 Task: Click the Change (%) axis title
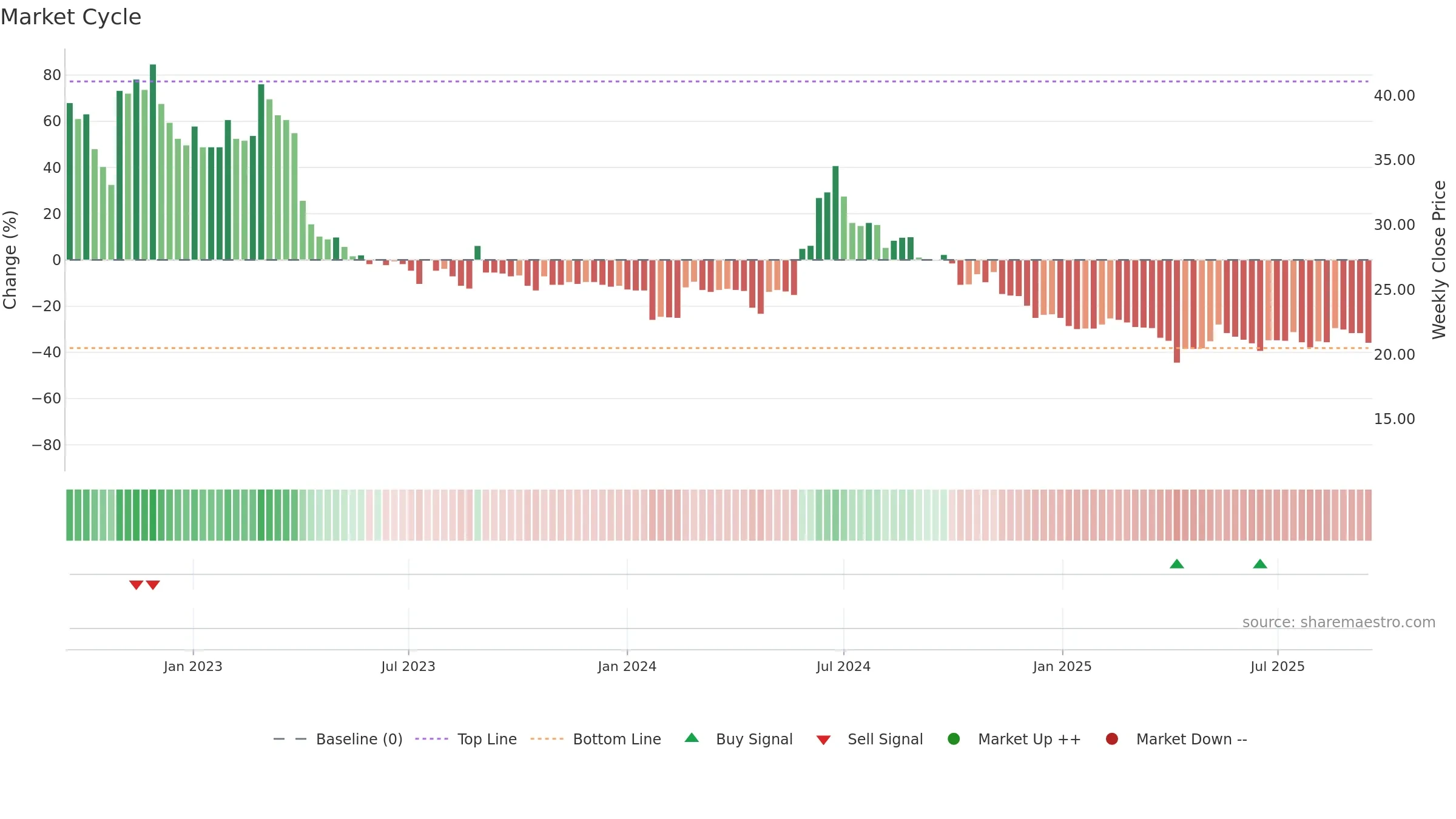point(10,260)
